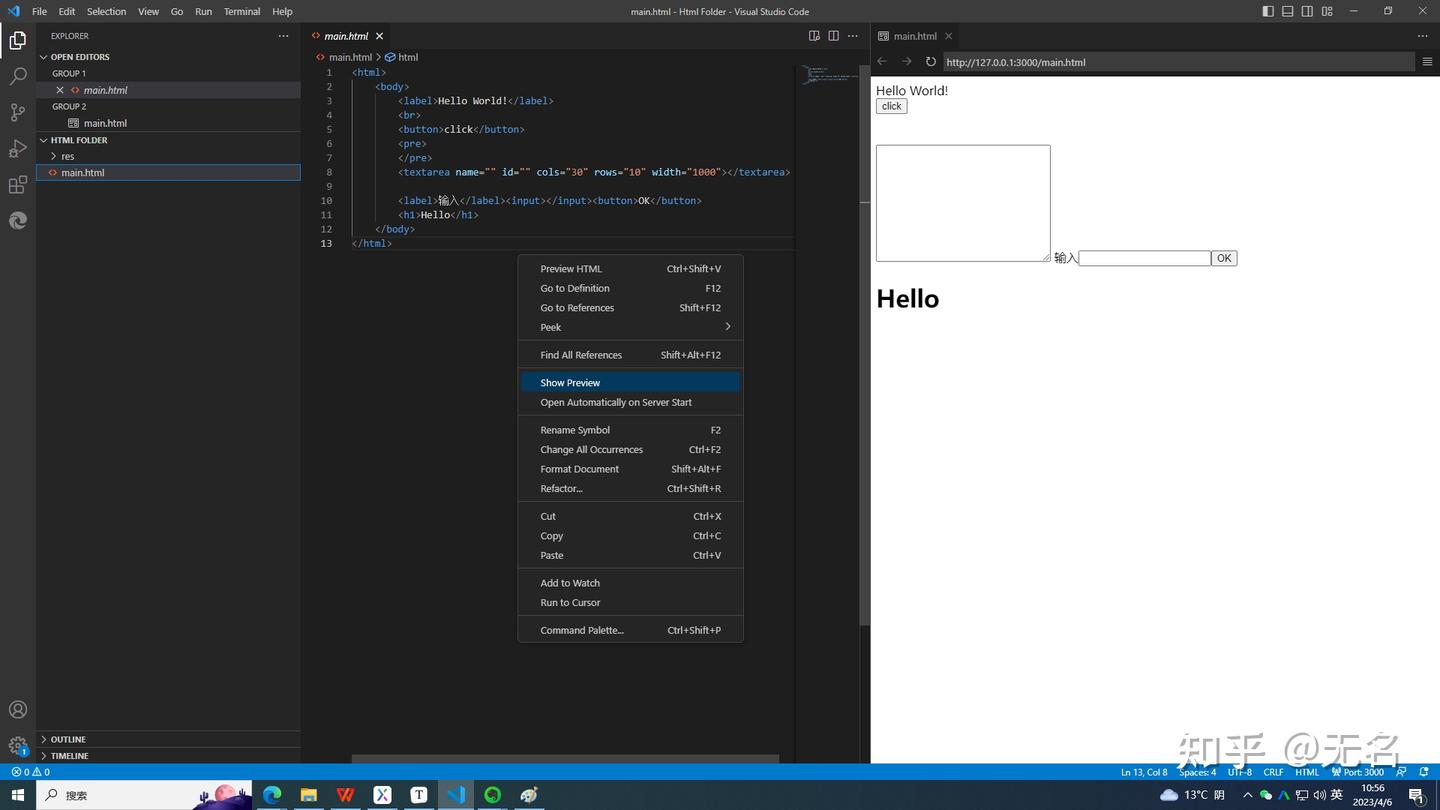This screenshot has width=1440, height=810.
Task: Open the Search view in activity bar
Action: coord(18,76)
